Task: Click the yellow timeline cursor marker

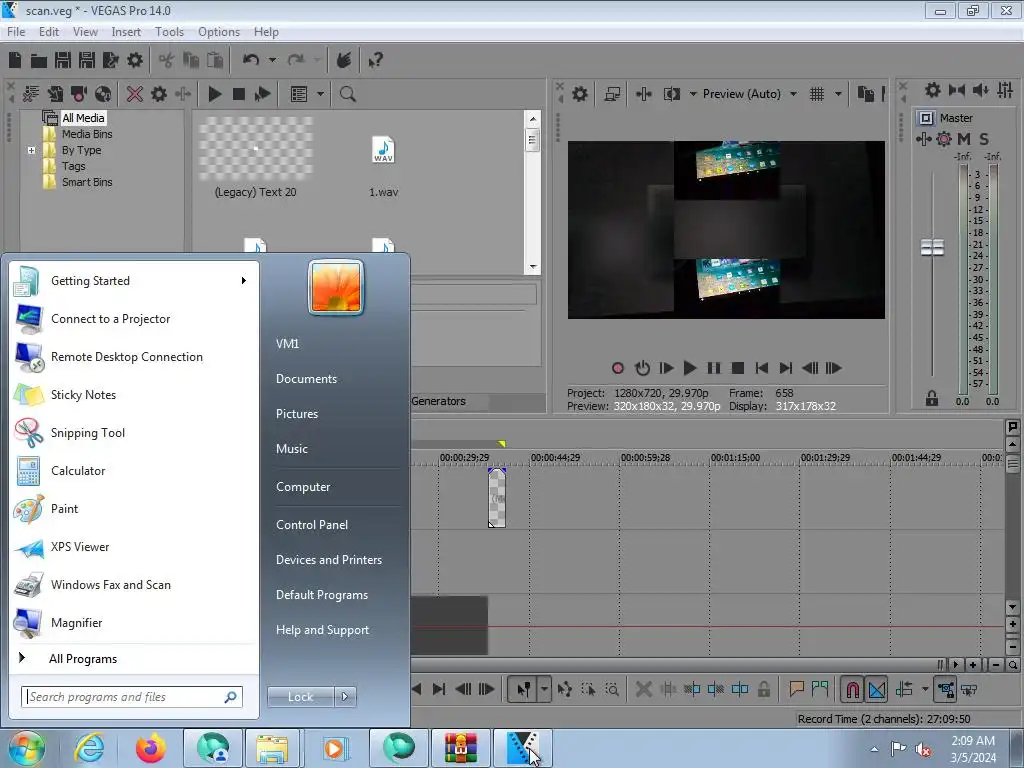Action: (502, 444)
